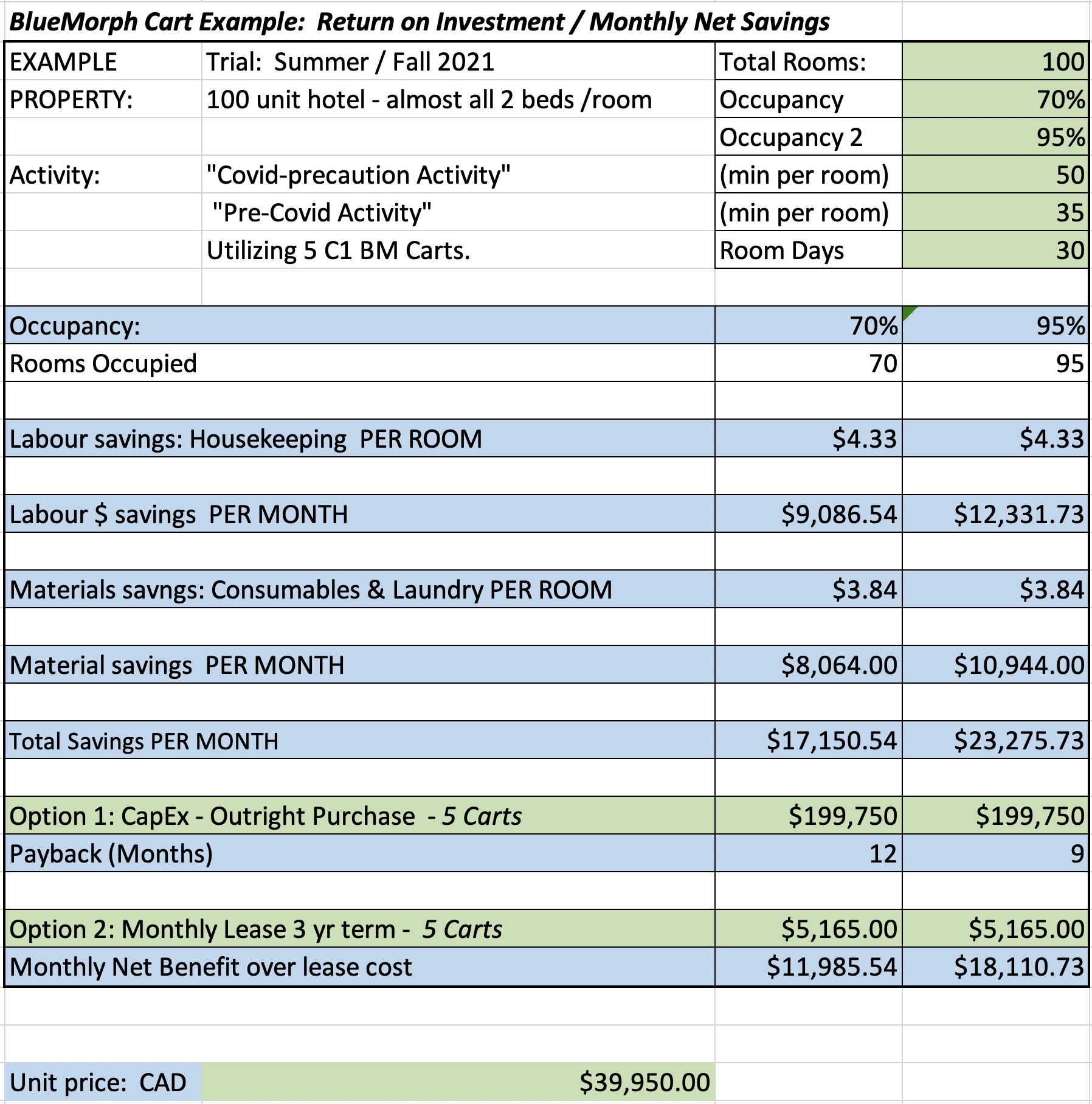Click the 'Trial: Summer / Fall 2021' cell

click(458, 61)
